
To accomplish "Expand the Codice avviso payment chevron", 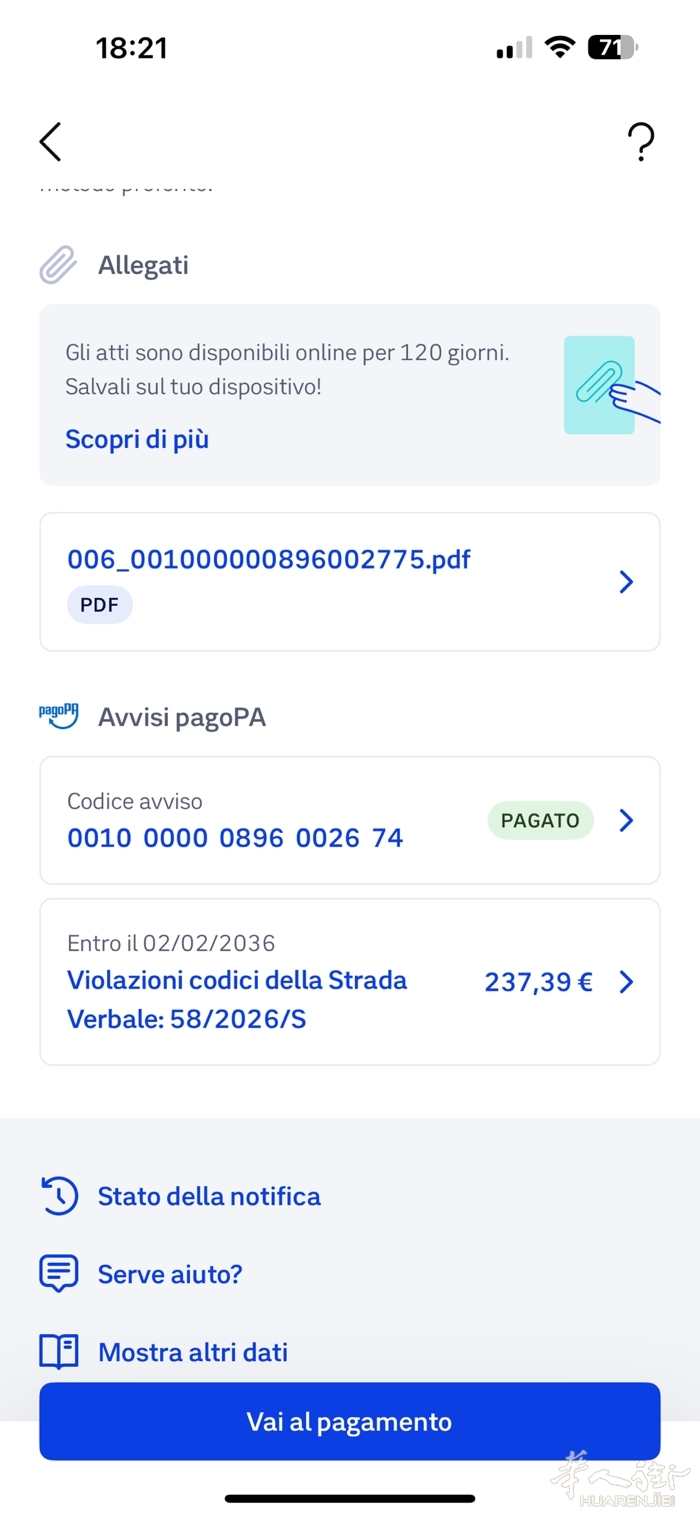I will click(x=626, y=820).
